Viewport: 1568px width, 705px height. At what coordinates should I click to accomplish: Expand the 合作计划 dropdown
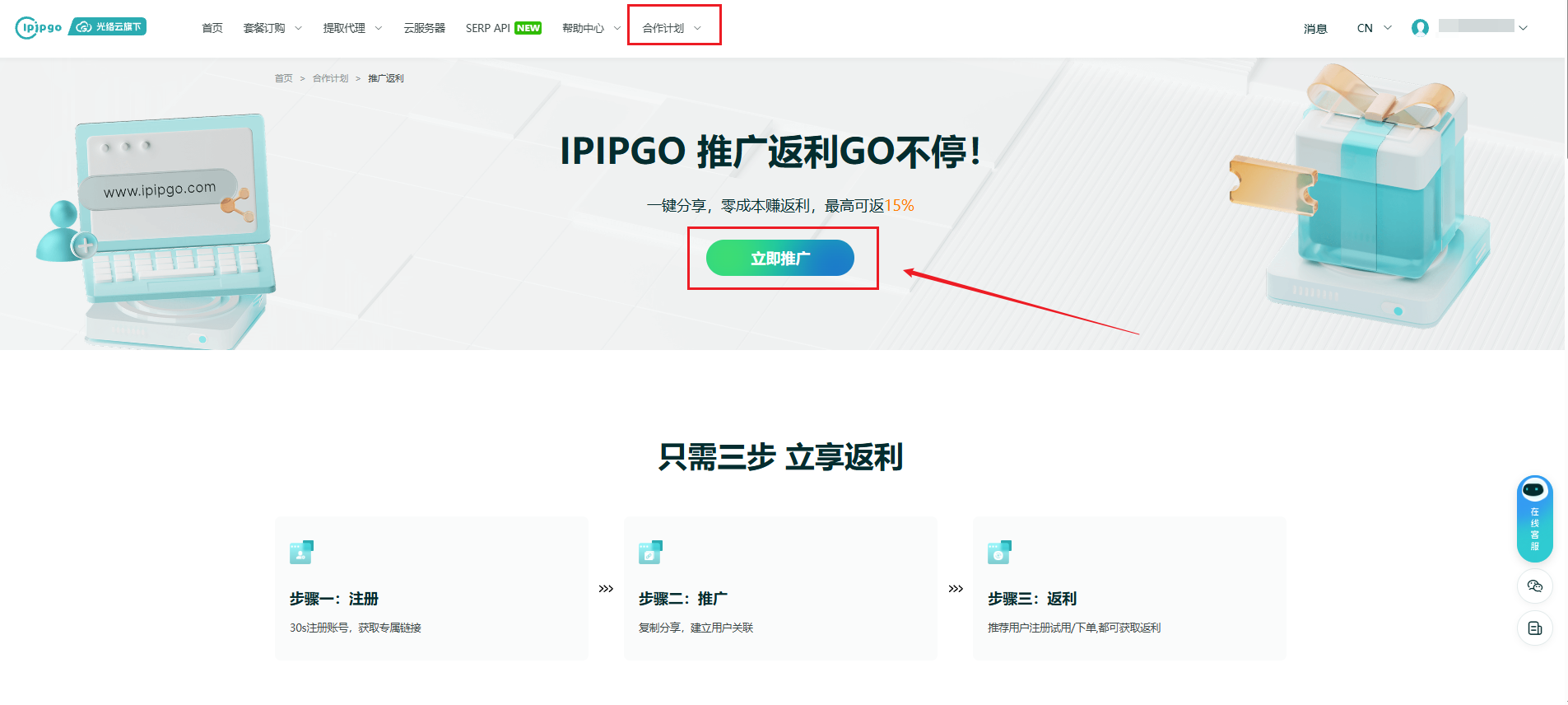pyautogui.click(x=672, y=28)
